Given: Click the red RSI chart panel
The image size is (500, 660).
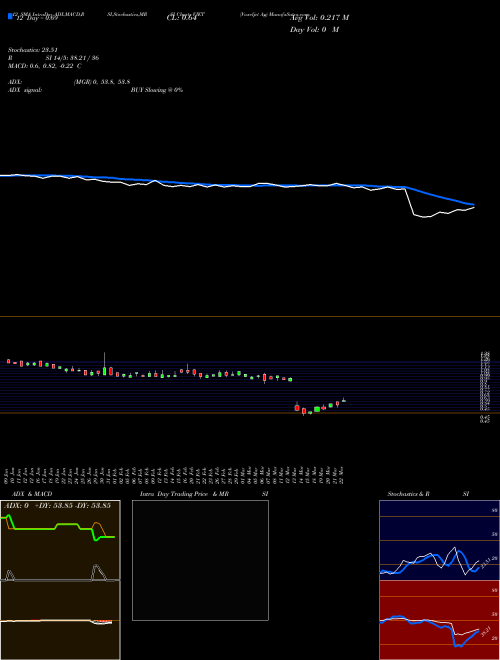Looking at the screenshot, I should pos(439,620).
